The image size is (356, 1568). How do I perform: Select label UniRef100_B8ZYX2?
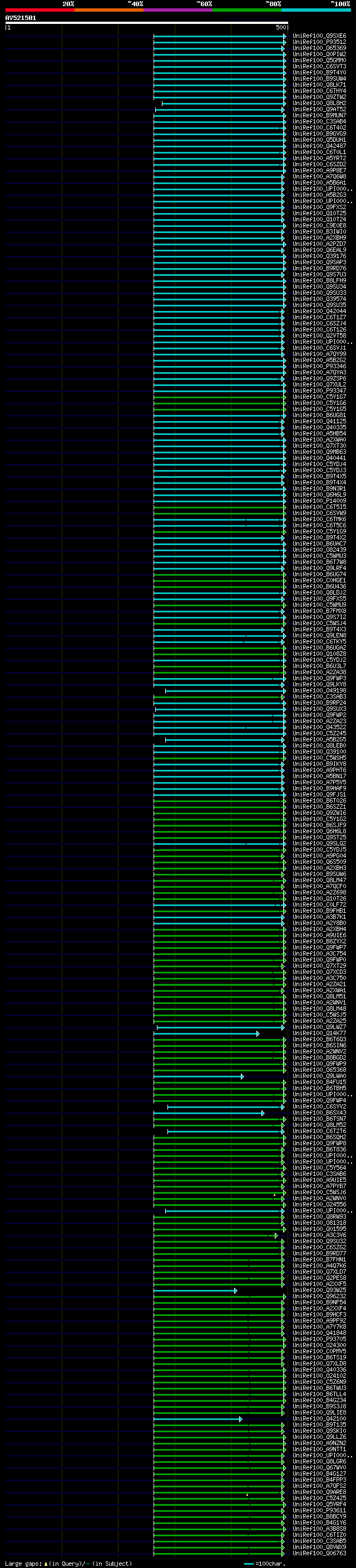tap(319, 942)
